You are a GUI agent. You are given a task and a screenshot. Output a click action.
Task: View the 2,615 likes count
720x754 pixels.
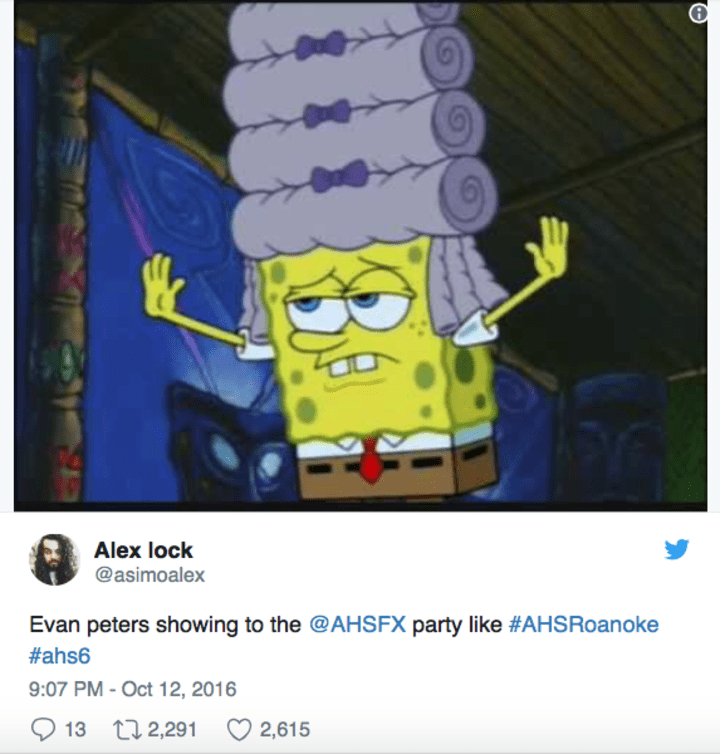pos(285,729)
